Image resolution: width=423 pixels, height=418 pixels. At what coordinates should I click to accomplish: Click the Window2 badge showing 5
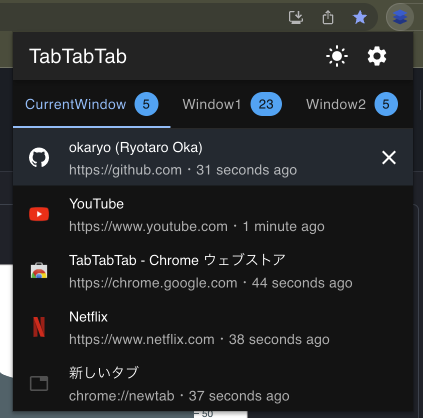coord(386,104)
